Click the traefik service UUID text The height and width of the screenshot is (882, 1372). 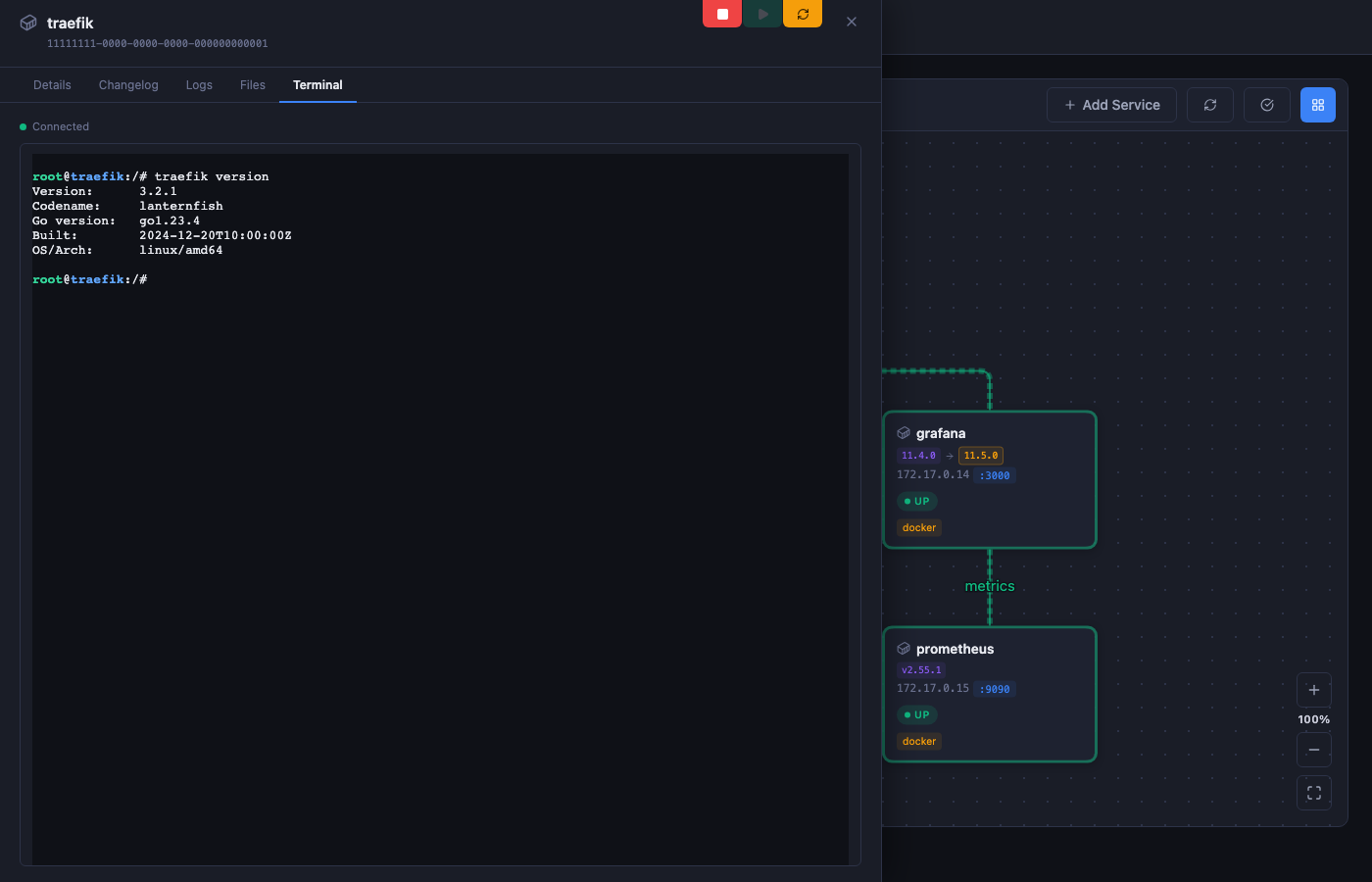pos(158,43)
